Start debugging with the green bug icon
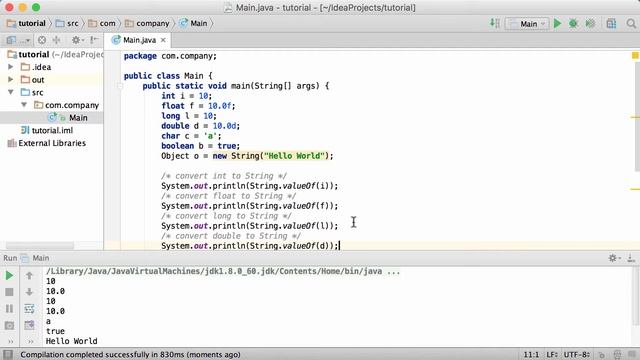This screenshot has height=360, width=640. [x=573, y=24]
